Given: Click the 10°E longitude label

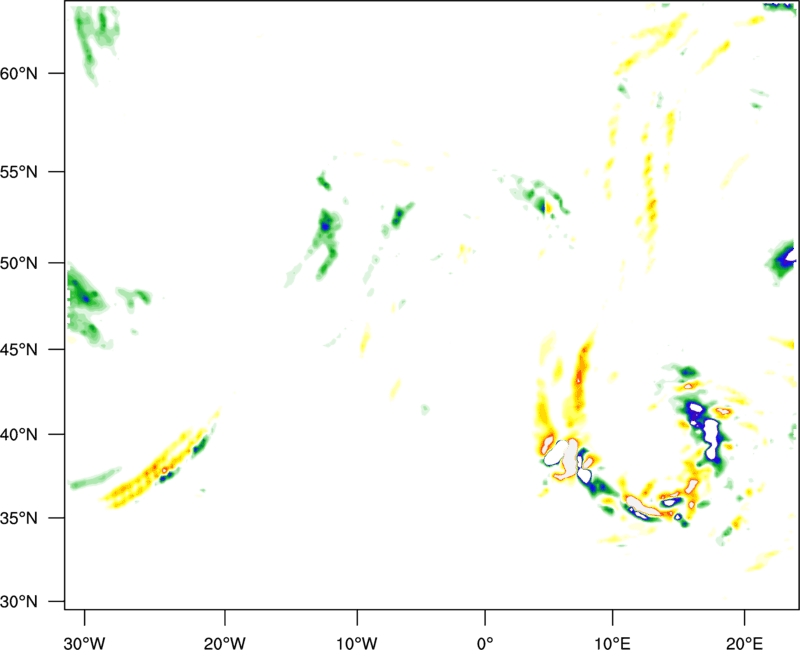Looking at the screenshot, I should click(x=612, y=643).
